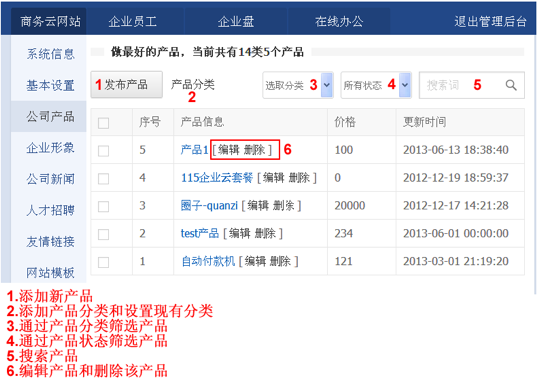Tick the select-all checkbox in table header
This screenshot has height=389, width=542.
(103, 123)
